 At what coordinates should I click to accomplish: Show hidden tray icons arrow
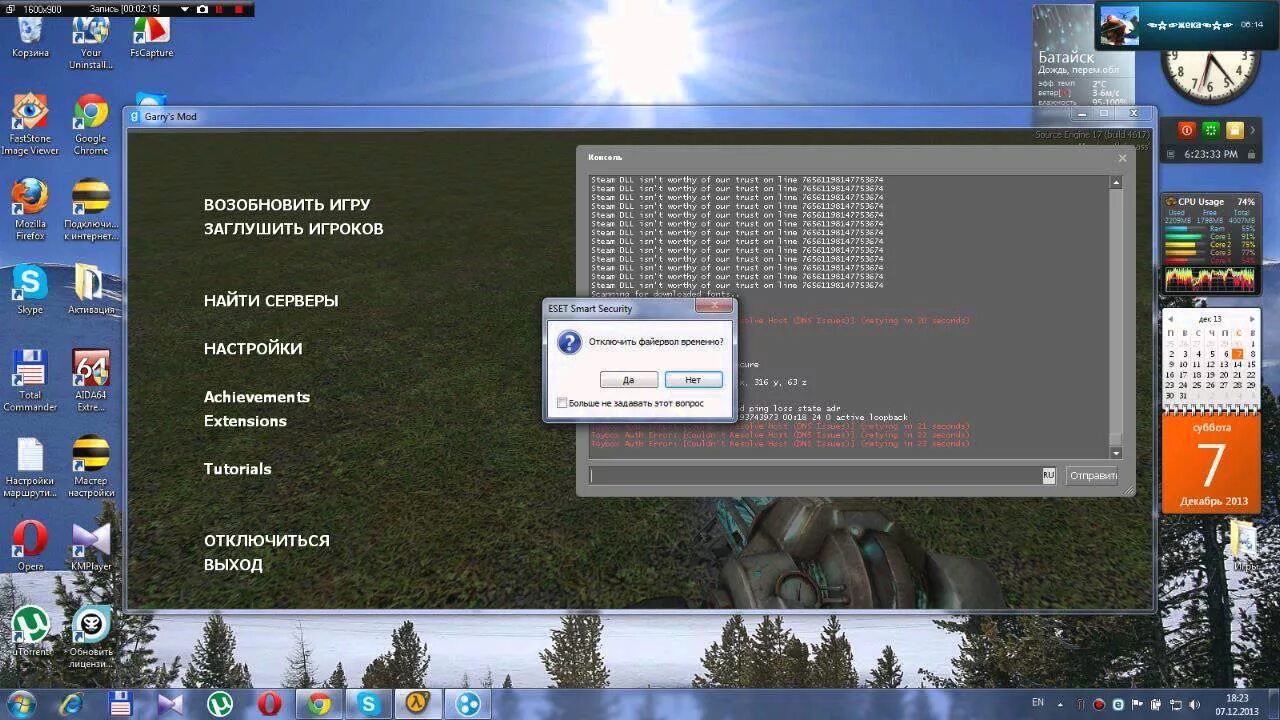point(1061,704)
